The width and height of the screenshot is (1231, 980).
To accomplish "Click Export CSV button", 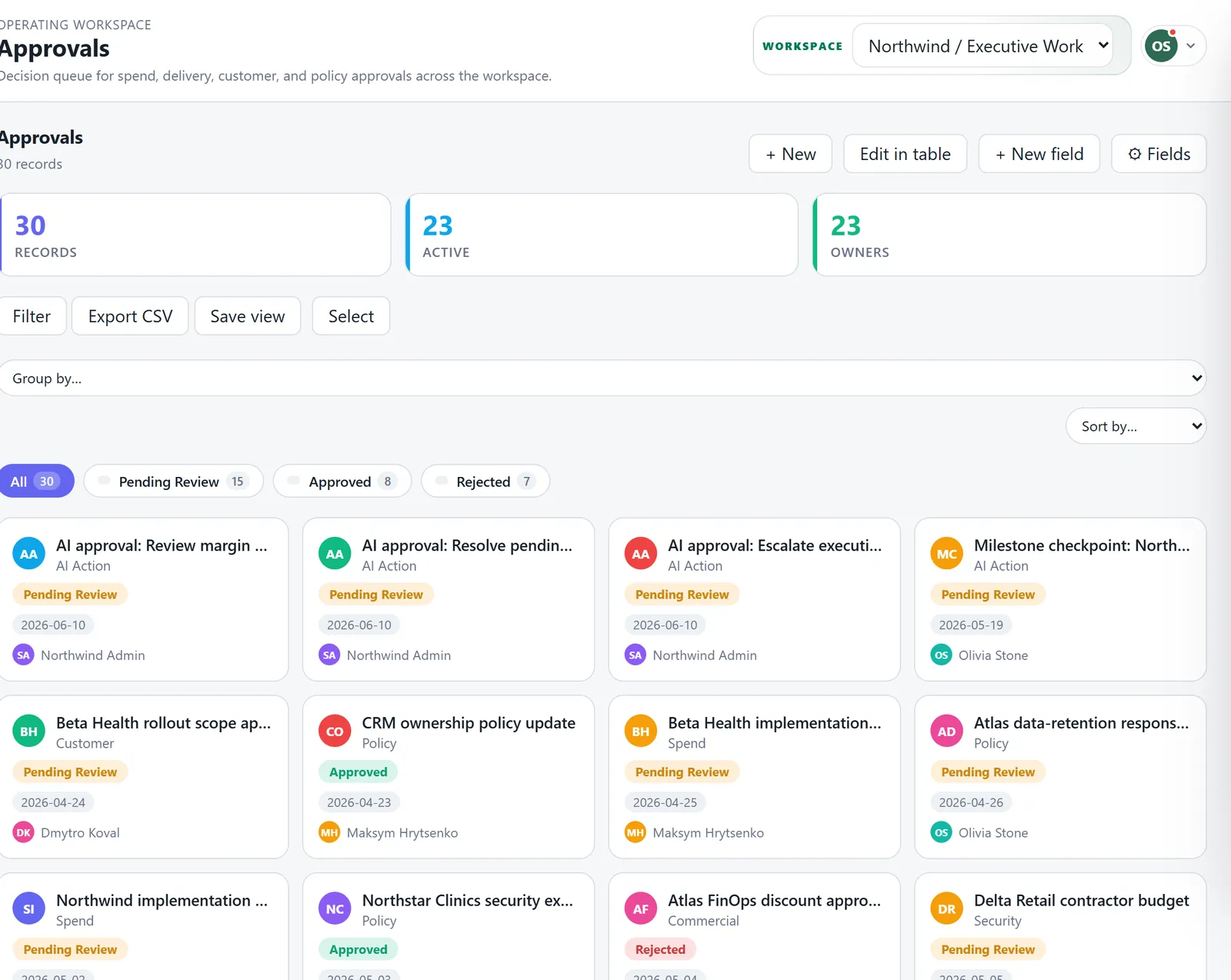I will [x=130, y=316].
